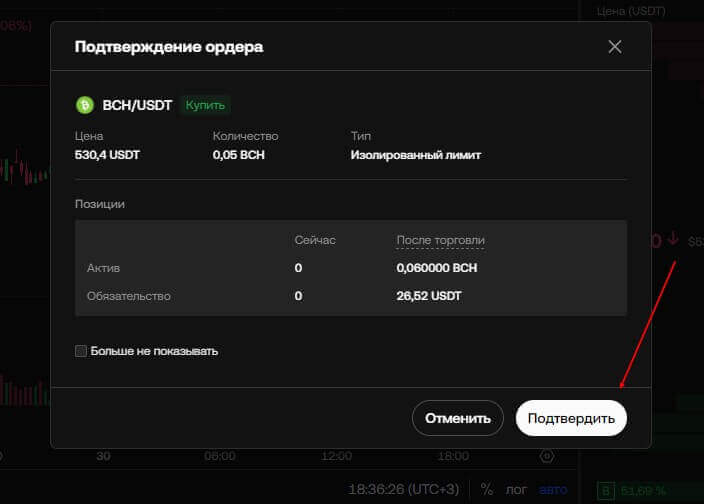Click the 0,060000 BCH asset value

point(437,268)
